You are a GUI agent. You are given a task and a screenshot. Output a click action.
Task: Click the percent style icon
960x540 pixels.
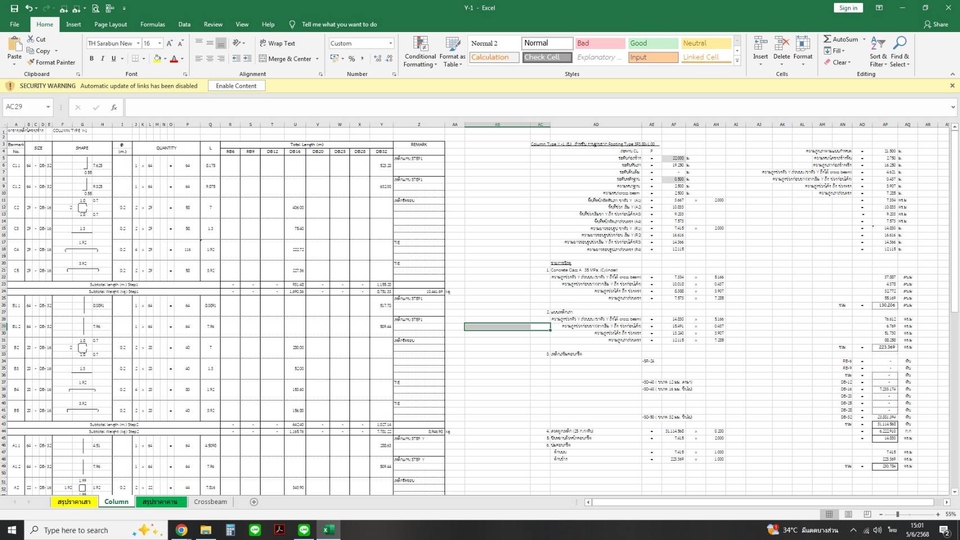tap(351, 59)
